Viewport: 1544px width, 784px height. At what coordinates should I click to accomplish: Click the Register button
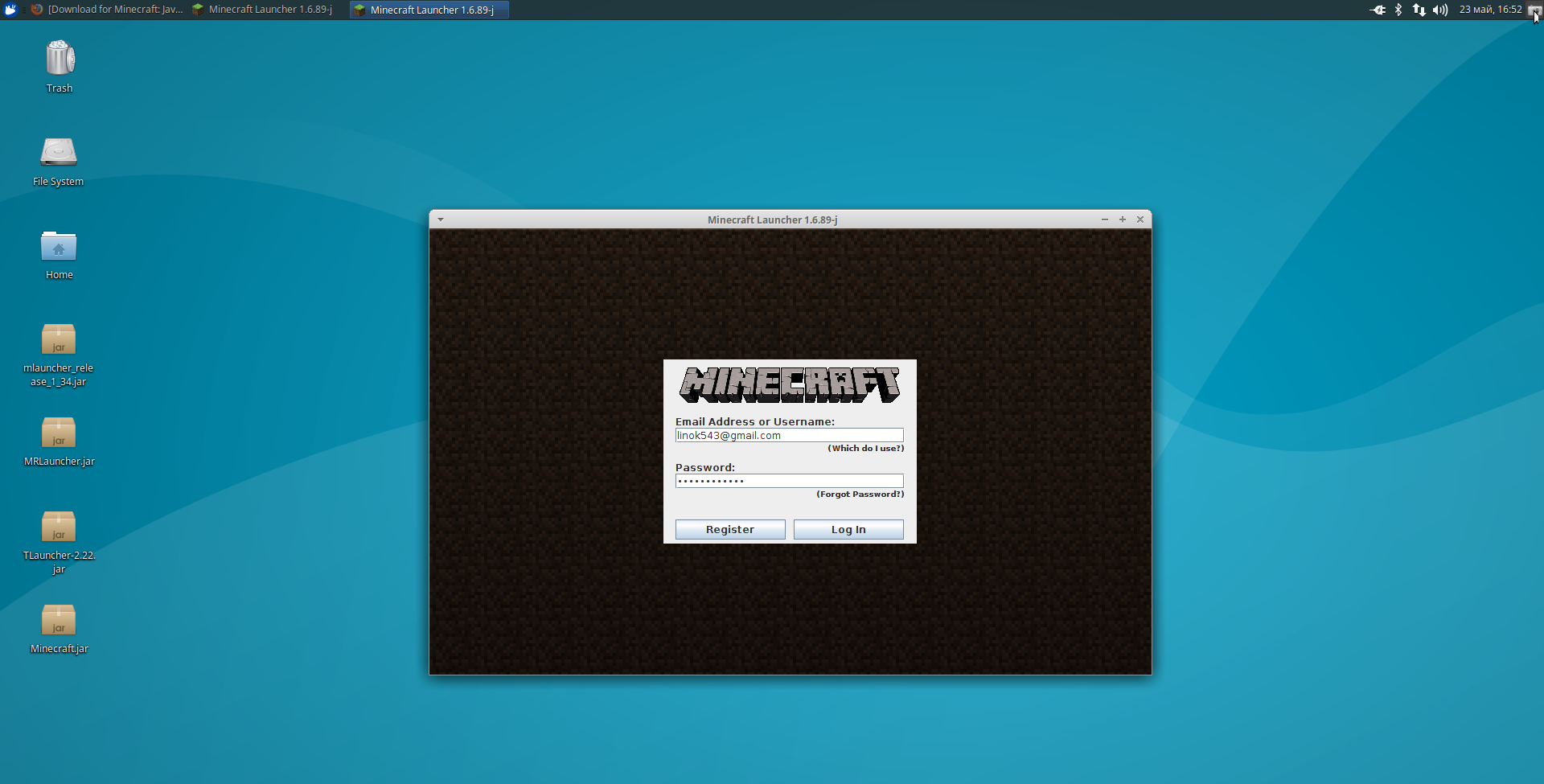pyautogui.click(x=730, y=529)
